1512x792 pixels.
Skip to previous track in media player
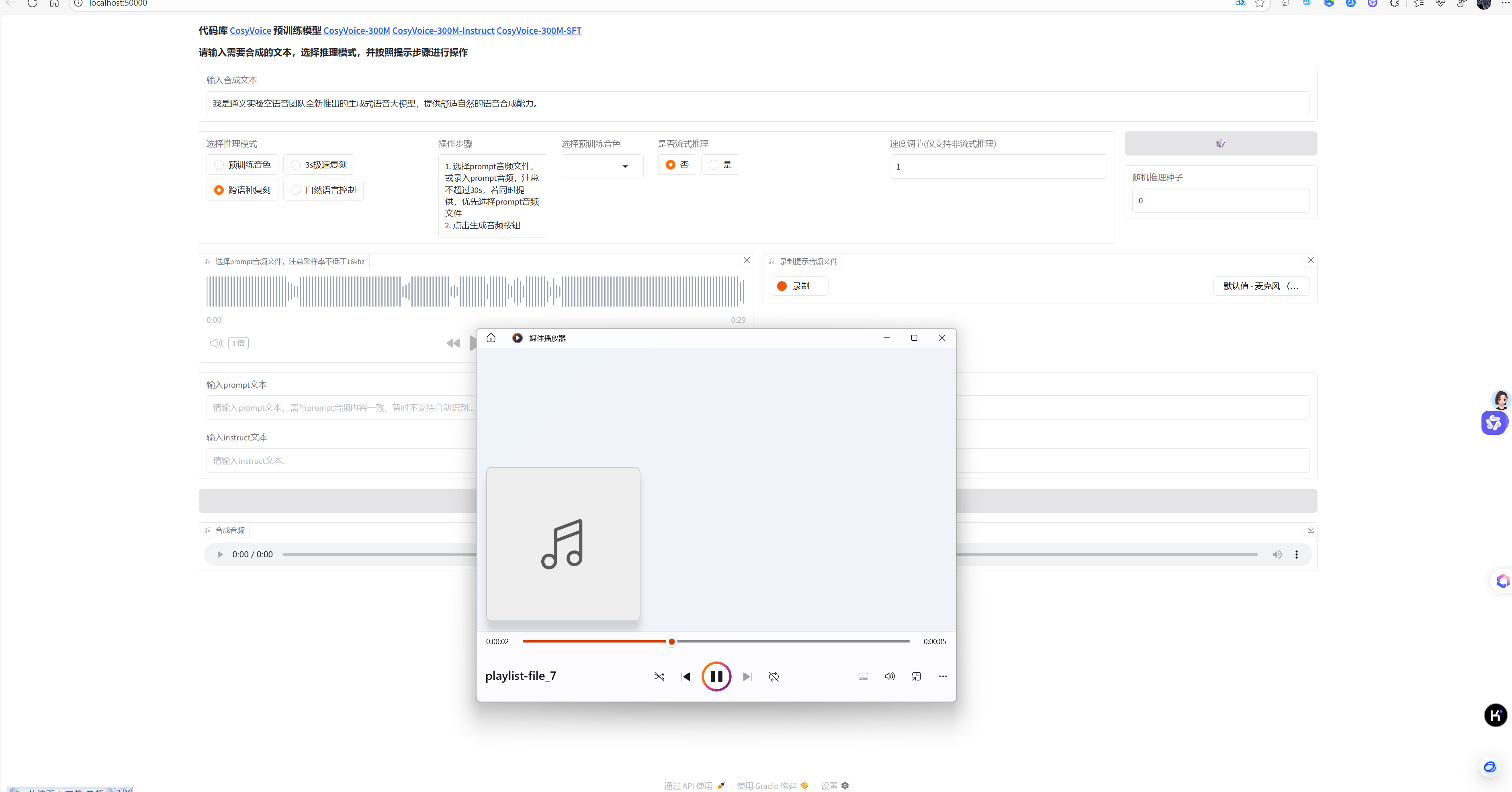point(685,676)
